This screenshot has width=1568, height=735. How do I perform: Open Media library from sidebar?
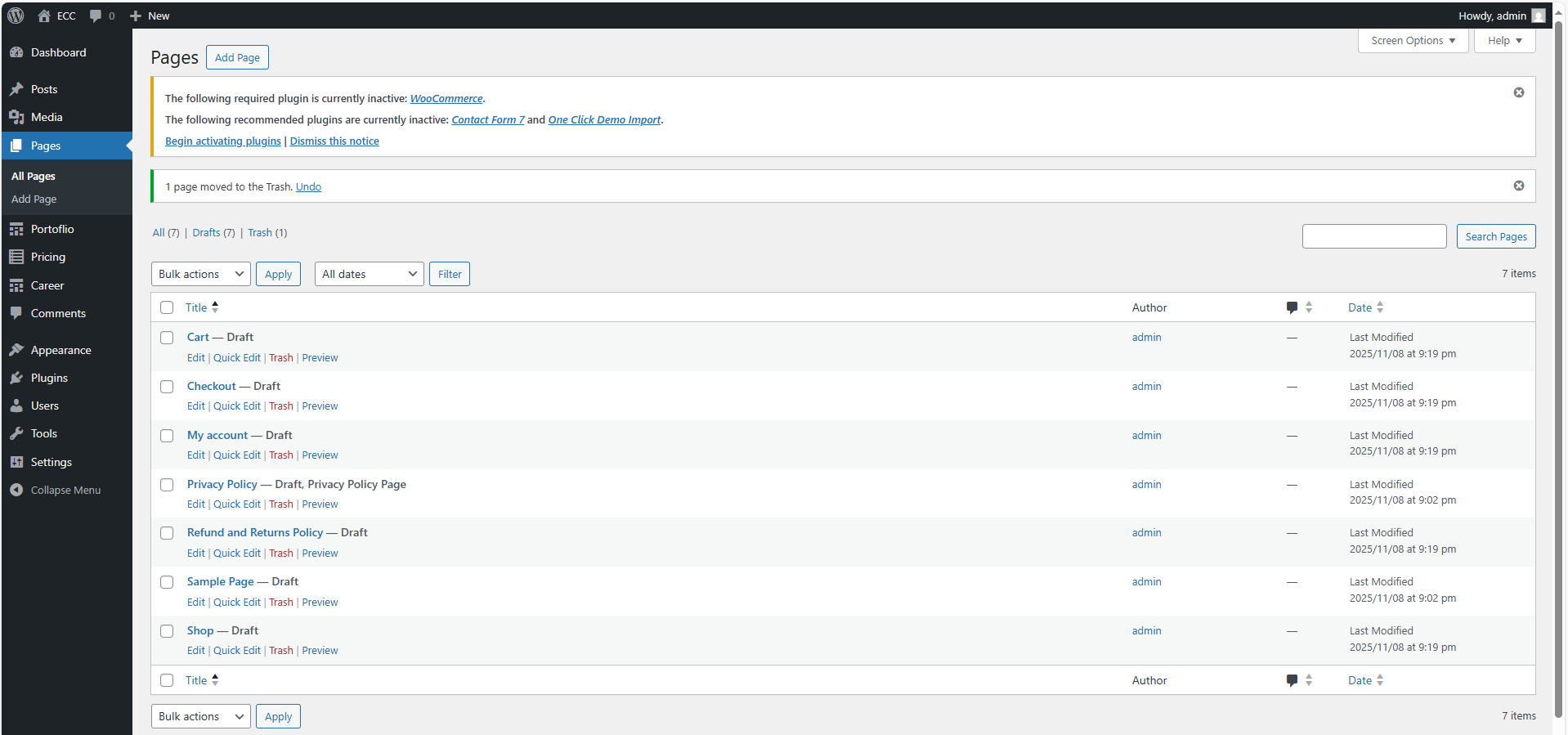(46, 117)
